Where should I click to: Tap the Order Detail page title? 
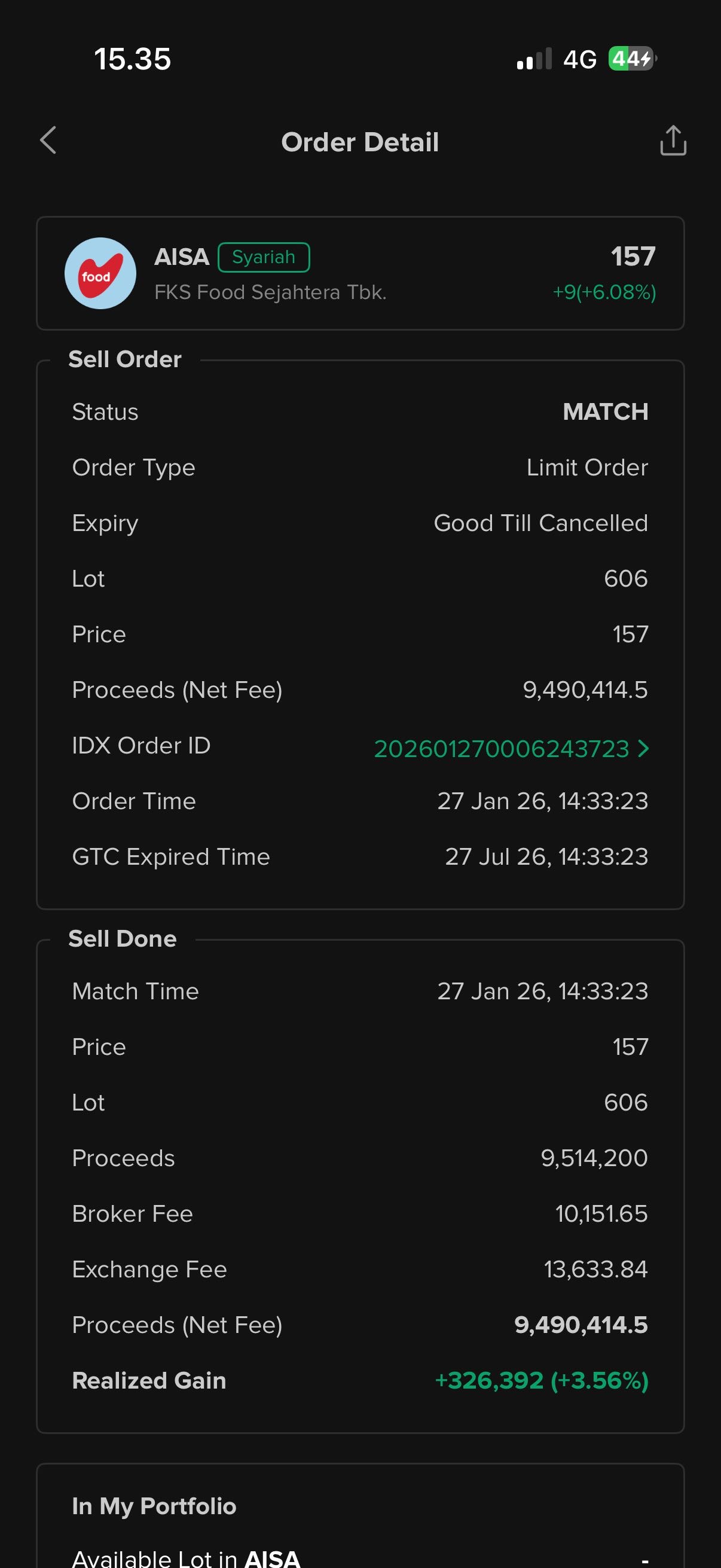pyautogui.click(x=359, y=142)
